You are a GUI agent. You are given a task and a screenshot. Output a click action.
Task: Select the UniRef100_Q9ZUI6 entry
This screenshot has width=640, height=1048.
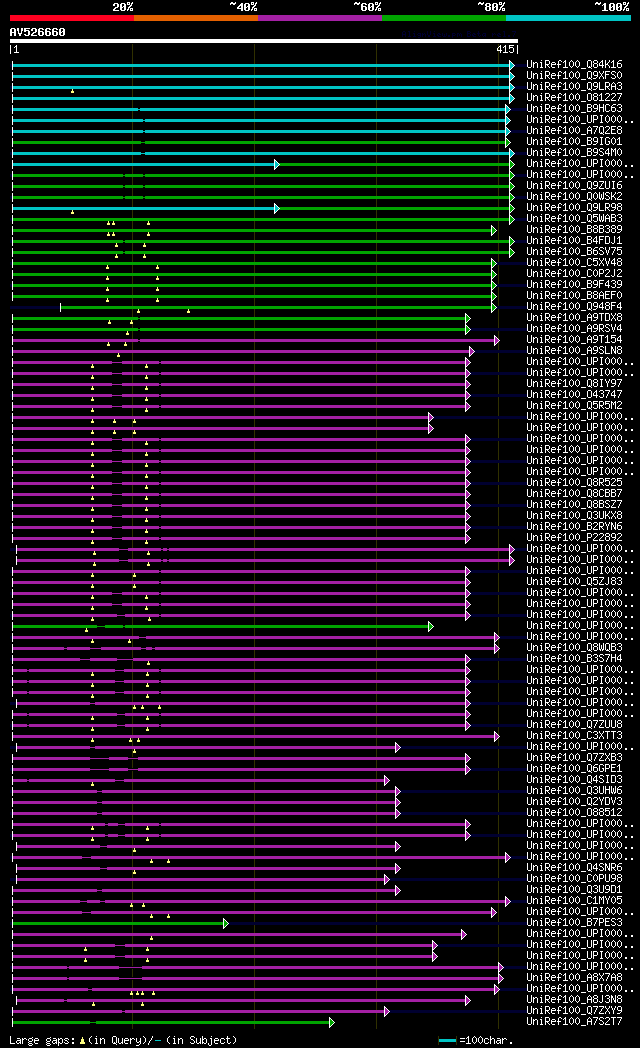[574, 185]
